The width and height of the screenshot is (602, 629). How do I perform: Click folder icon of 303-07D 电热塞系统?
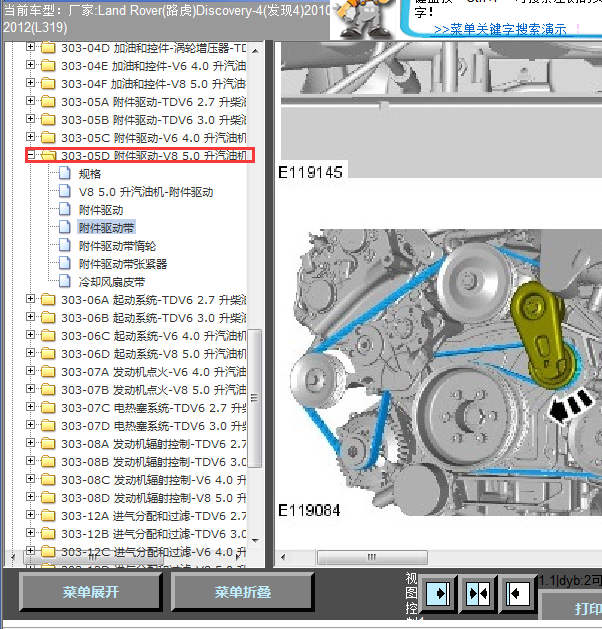48,425
